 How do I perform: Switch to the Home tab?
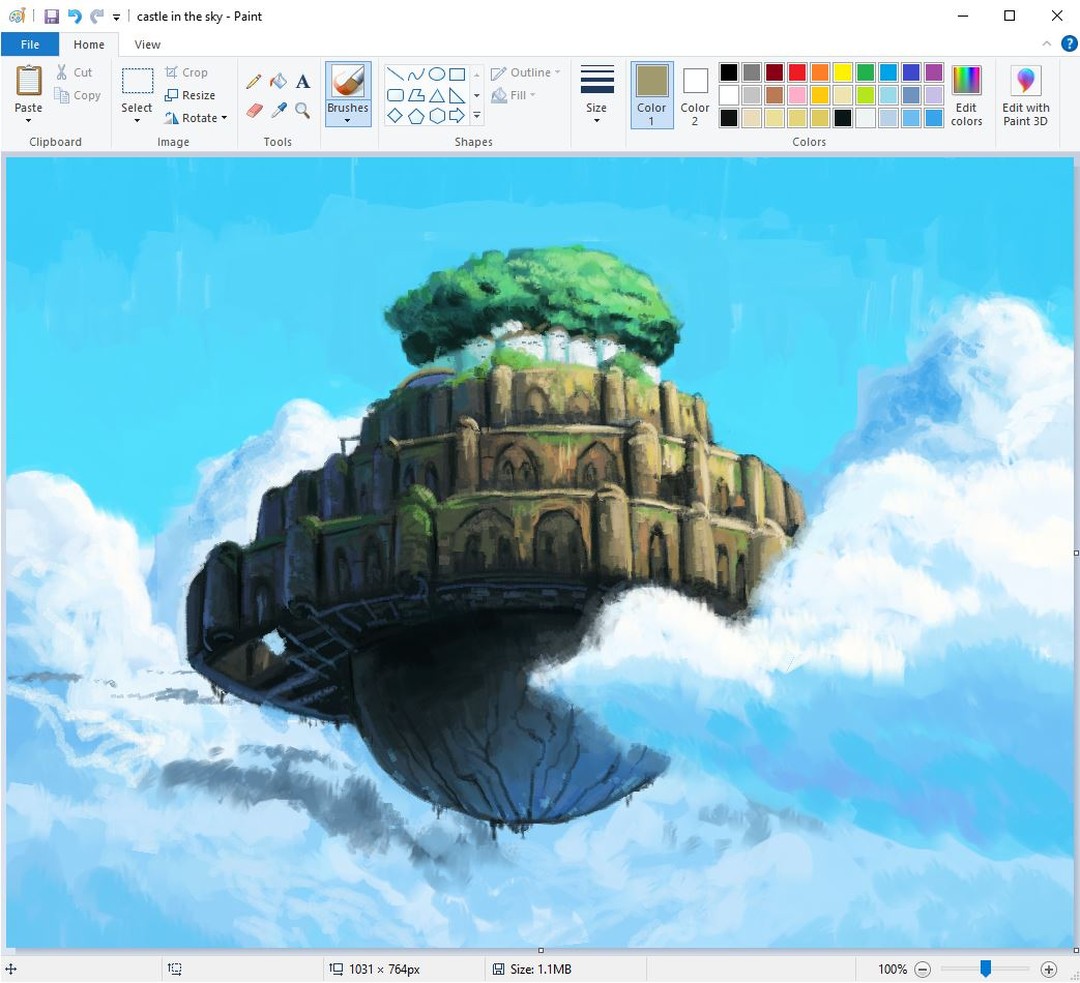[x=89, y=44]
